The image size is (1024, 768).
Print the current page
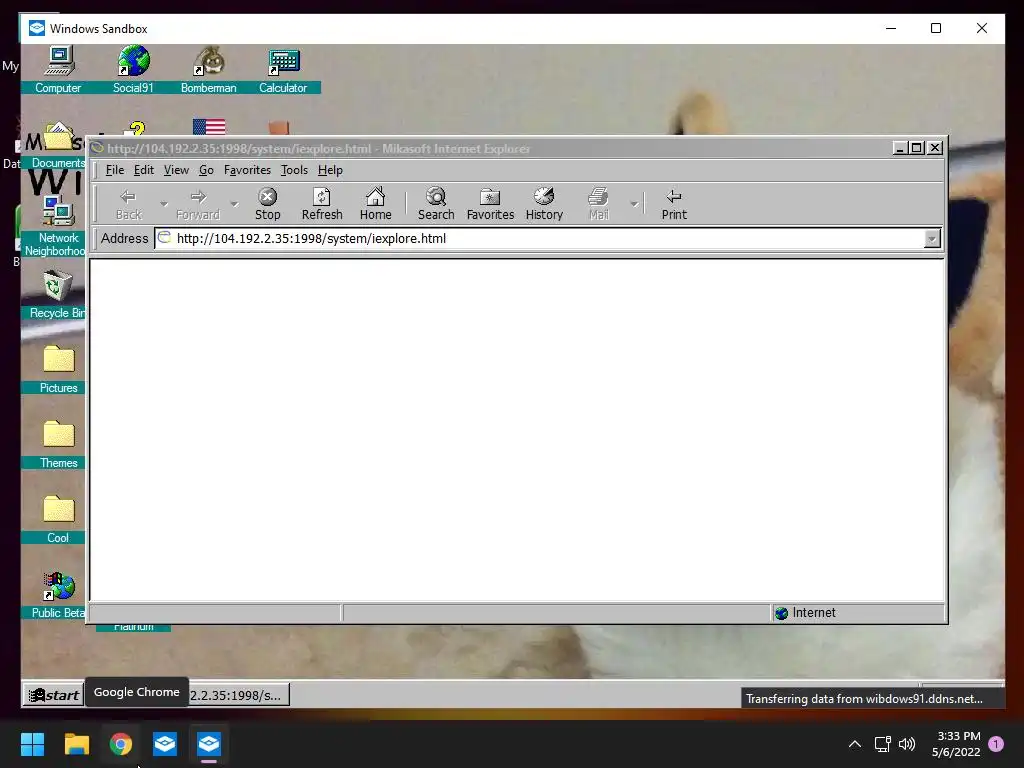coord(674,204)
